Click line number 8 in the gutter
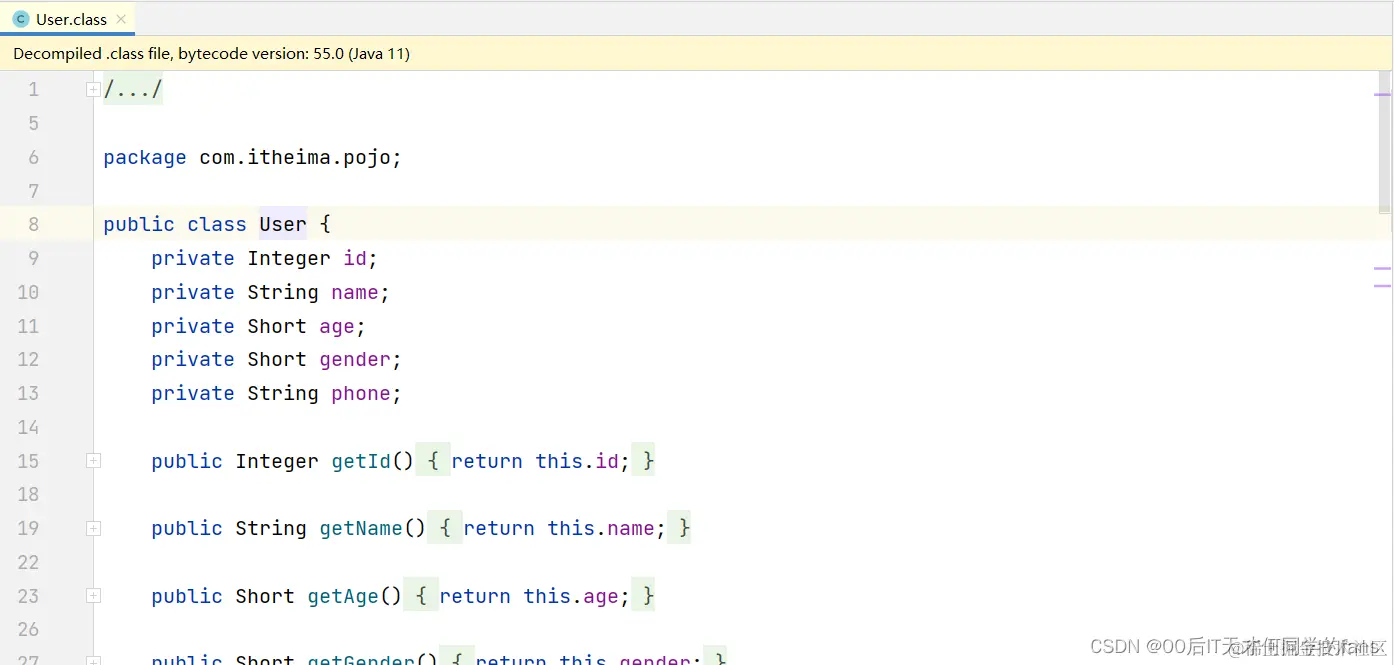Viewport: 1394px width, 665px height. [x=33, y=224]
